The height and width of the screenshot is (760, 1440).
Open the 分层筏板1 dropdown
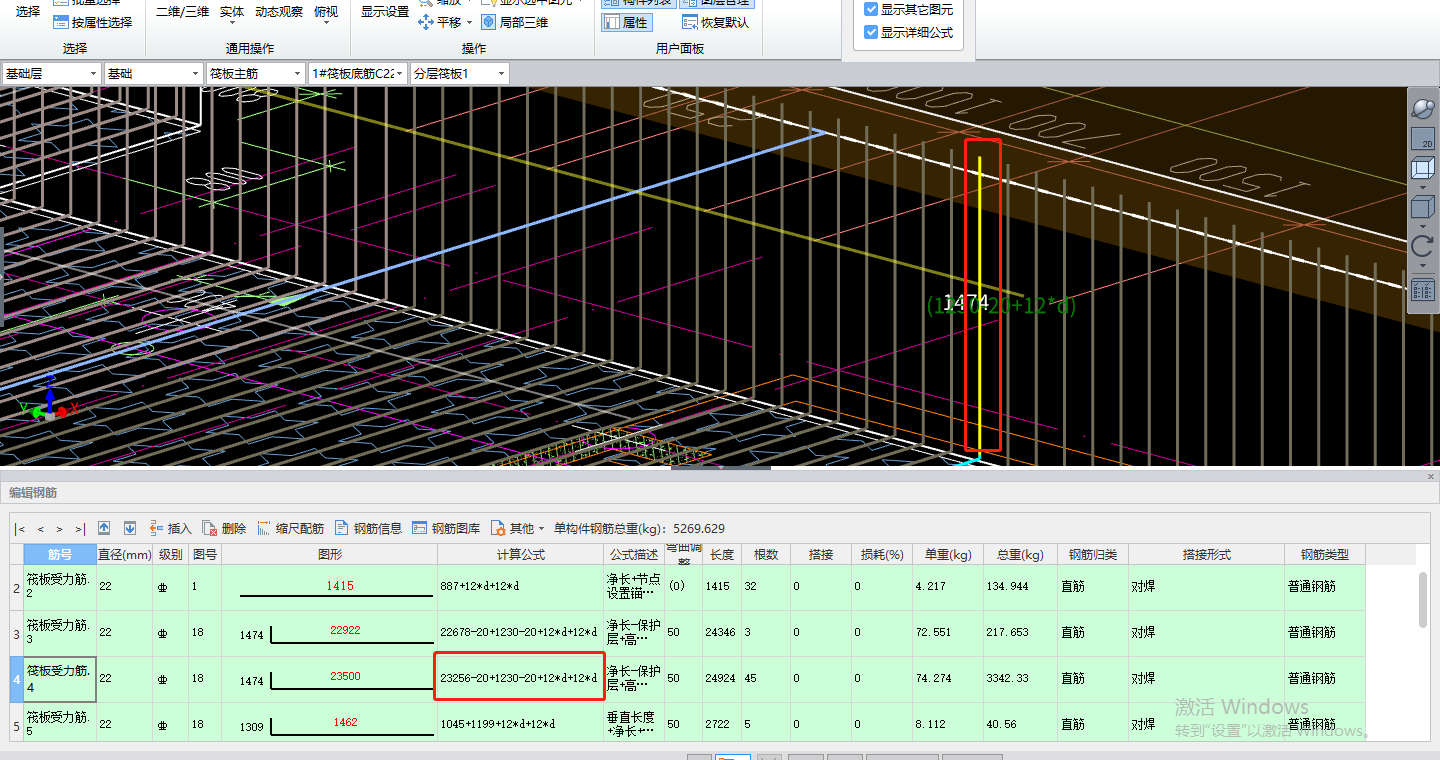coord(459,74)
